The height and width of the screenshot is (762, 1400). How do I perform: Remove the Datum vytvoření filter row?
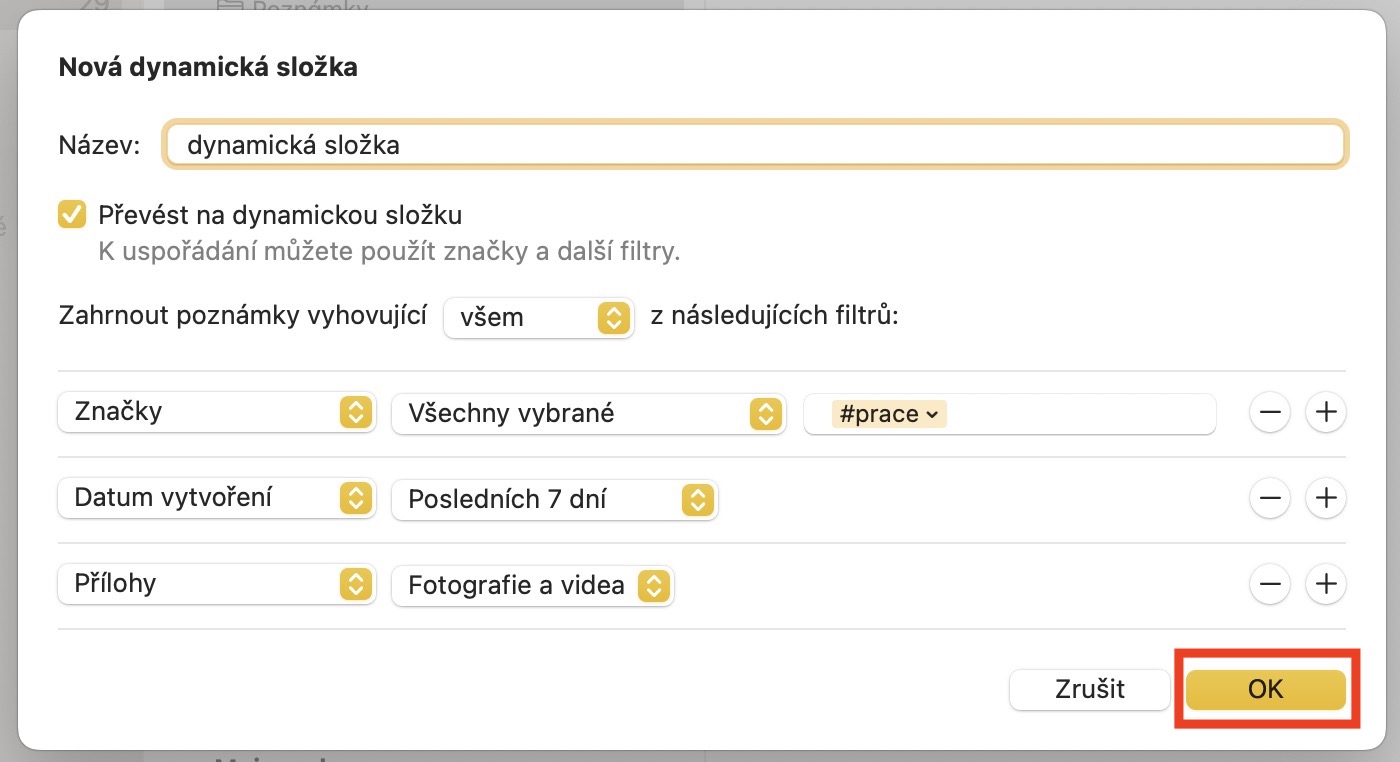1269,499
